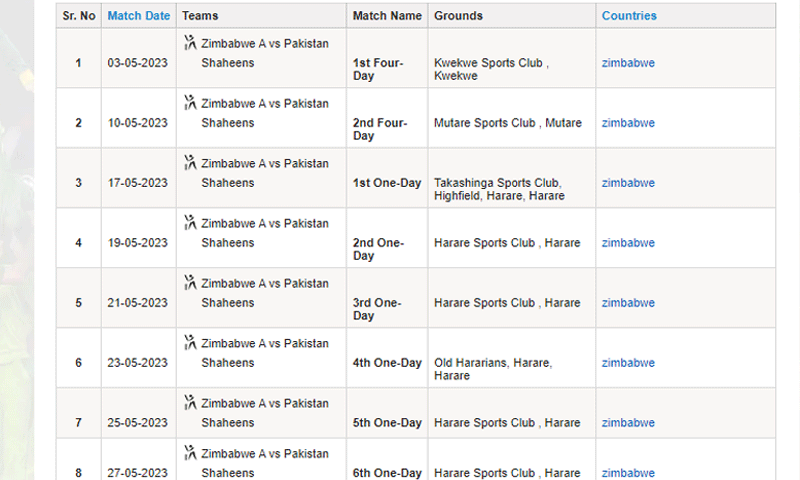Open zimbabwe link for 03-05-2023 match
Image resolution: width=800 pixels, height=480 pixels.
pyautogui.click(x=628, y=63)
